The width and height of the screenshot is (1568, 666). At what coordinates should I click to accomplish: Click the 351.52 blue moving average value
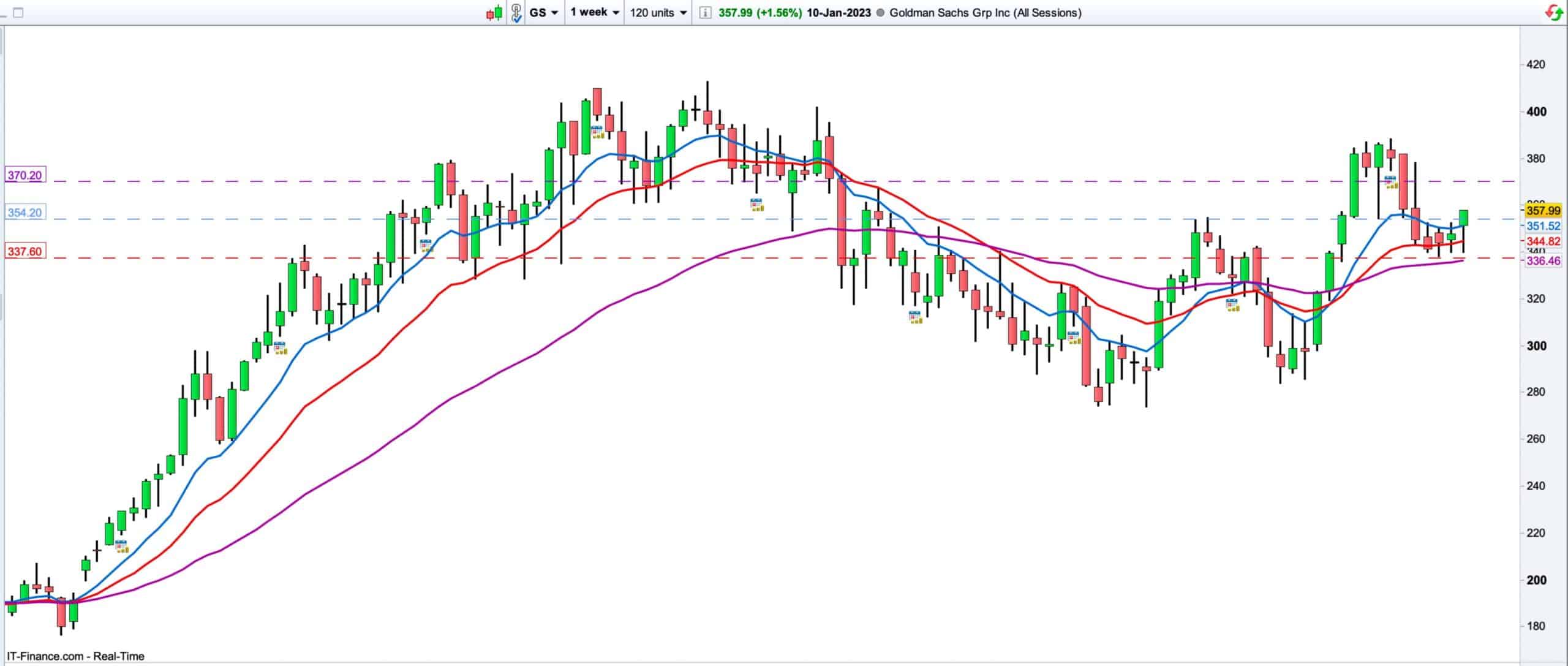click(x=1542, y=226)
